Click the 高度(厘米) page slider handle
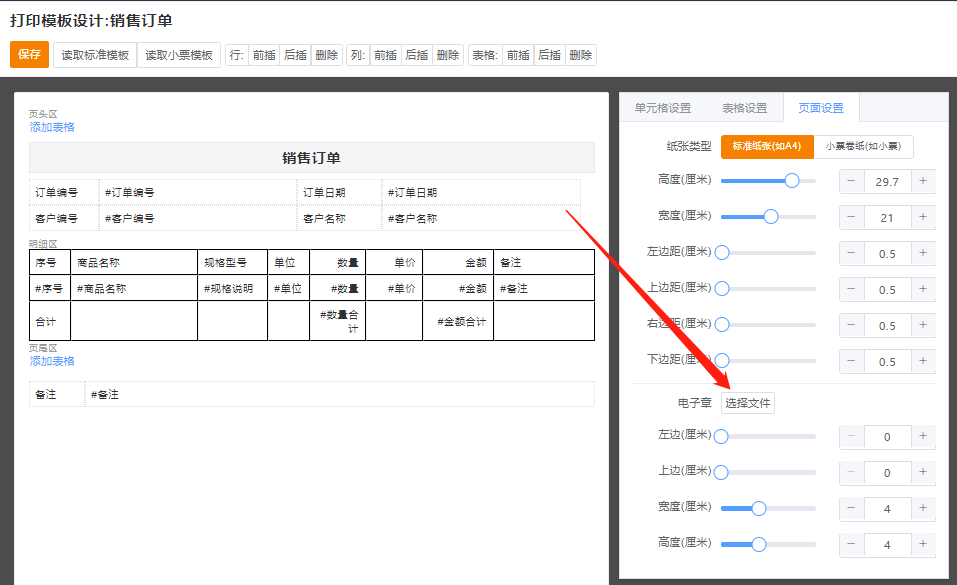The image size is (957, 585). pyautogui.click(x=792, y=181)
